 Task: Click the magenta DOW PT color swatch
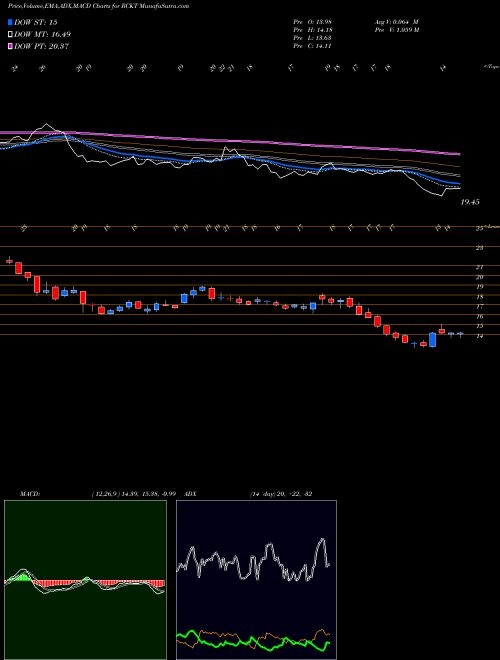(10, 46)
